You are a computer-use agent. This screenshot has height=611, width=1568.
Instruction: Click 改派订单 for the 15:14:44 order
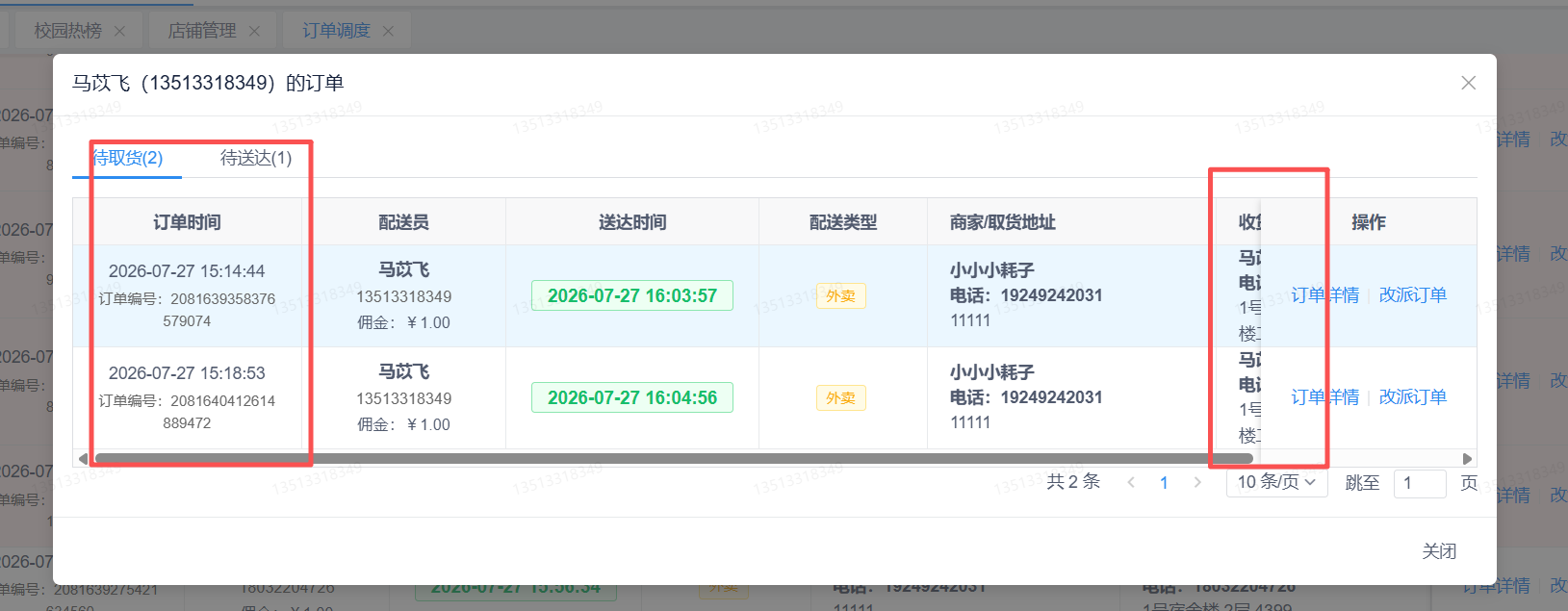coord(1413,295)
